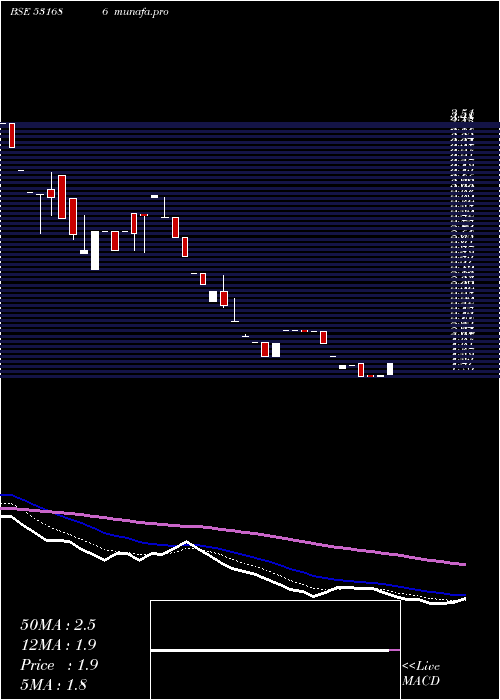Screen dimensions: 500x700
Task: Click the BSE 53168 ticker label
Action: 36,12
